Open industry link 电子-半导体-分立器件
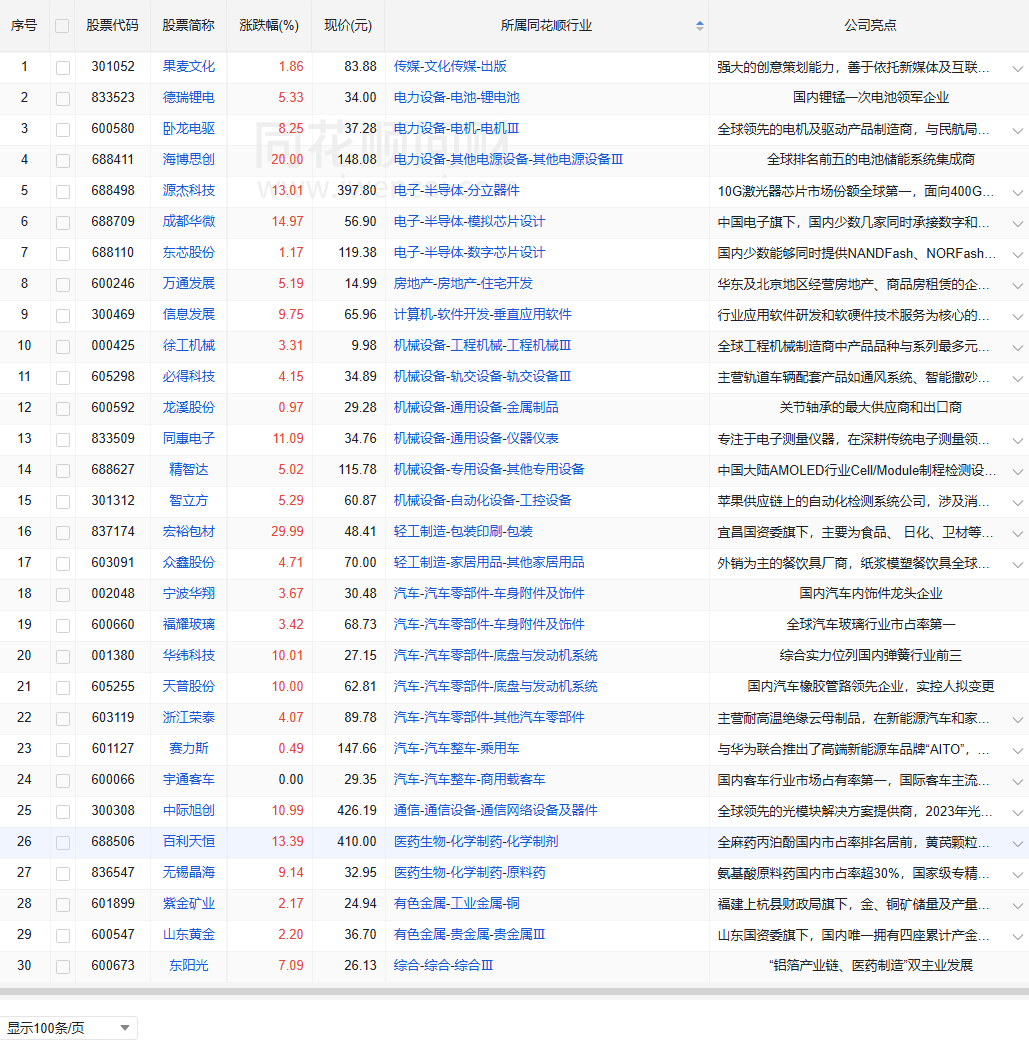 point(456,191)
